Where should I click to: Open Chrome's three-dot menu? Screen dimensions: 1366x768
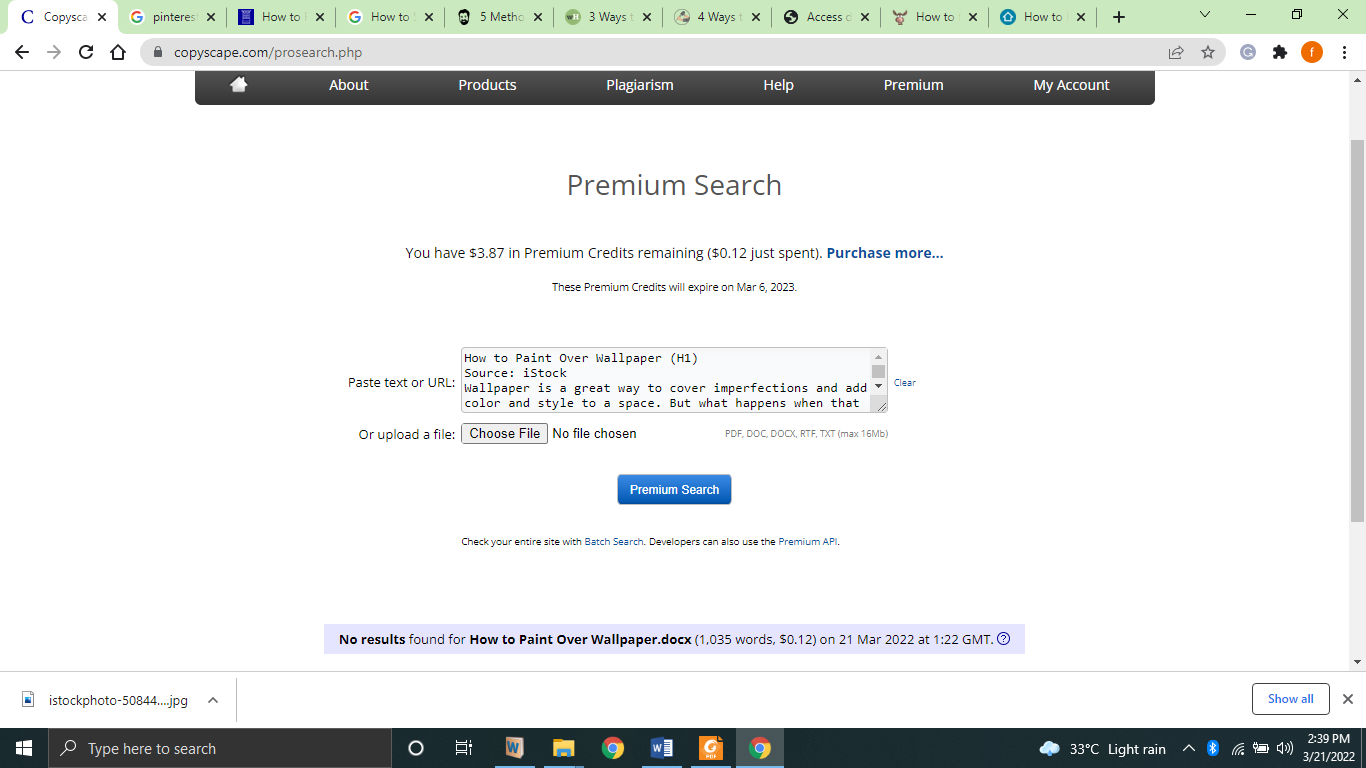pyautogui.click(x=1345, y=52)
